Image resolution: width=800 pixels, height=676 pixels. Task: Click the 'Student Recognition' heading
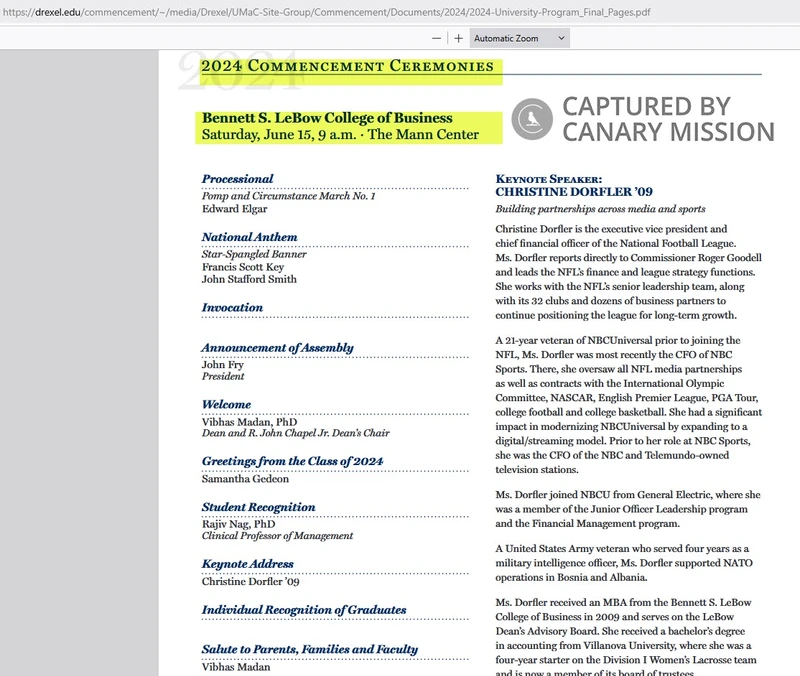click(x=259, y=507)
